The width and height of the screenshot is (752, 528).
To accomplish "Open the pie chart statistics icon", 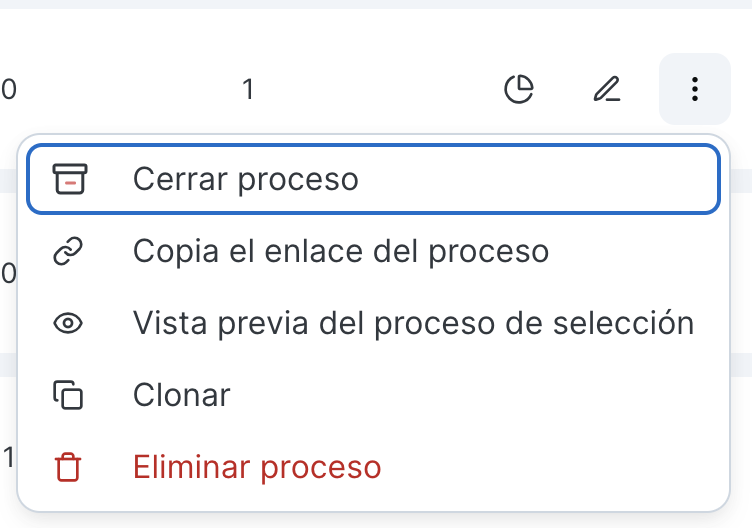I will click(518, 90).
